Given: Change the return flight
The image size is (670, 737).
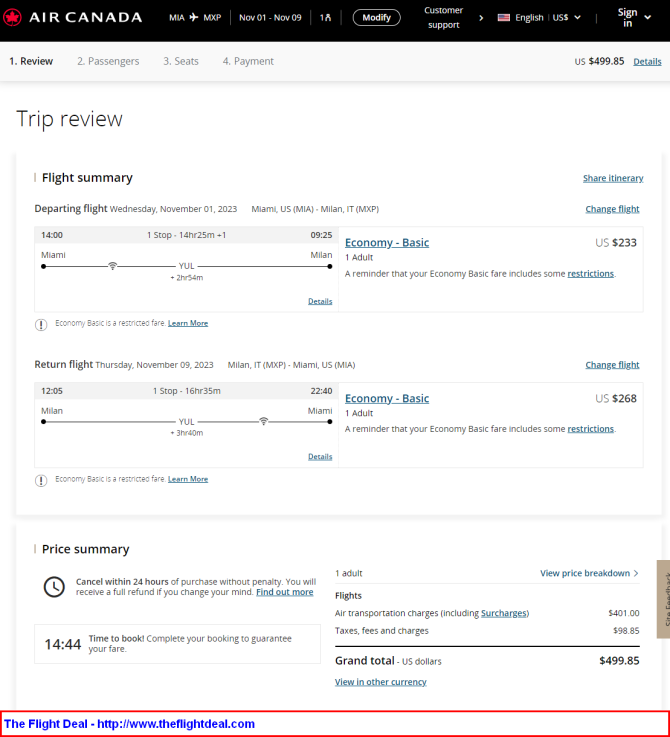Looking at the screenshot, I should point(612,365).
